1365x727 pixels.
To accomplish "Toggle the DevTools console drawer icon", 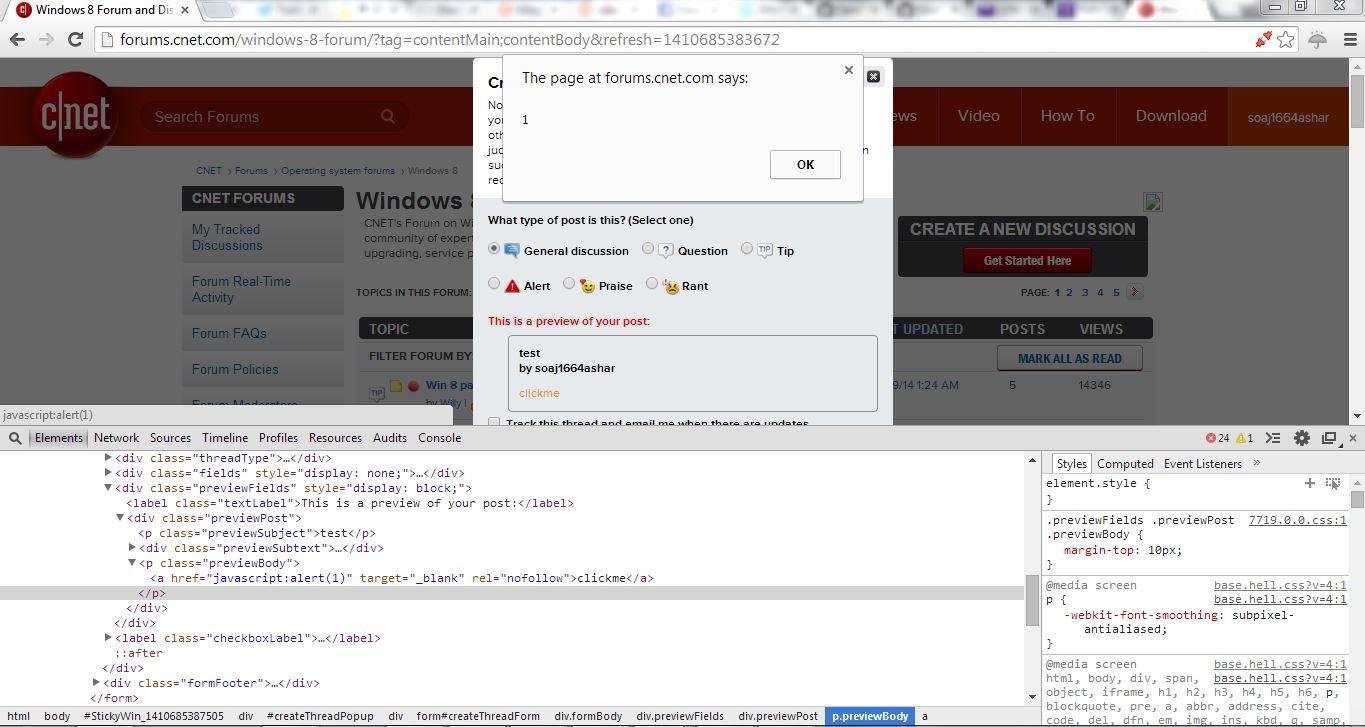I will coord(1273,438).
